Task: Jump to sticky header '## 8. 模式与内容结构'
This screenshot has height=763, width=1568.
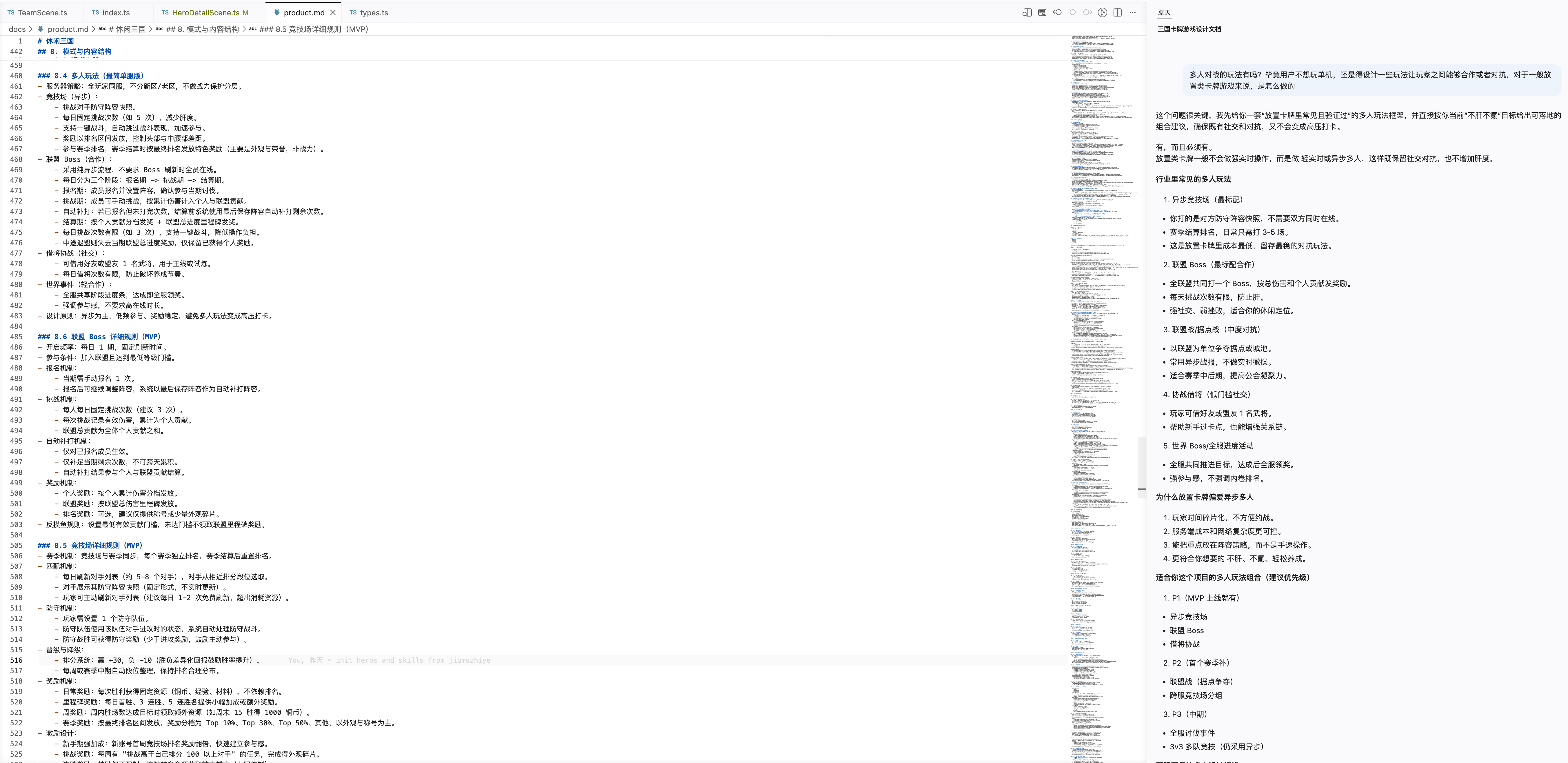Action: 74,52
